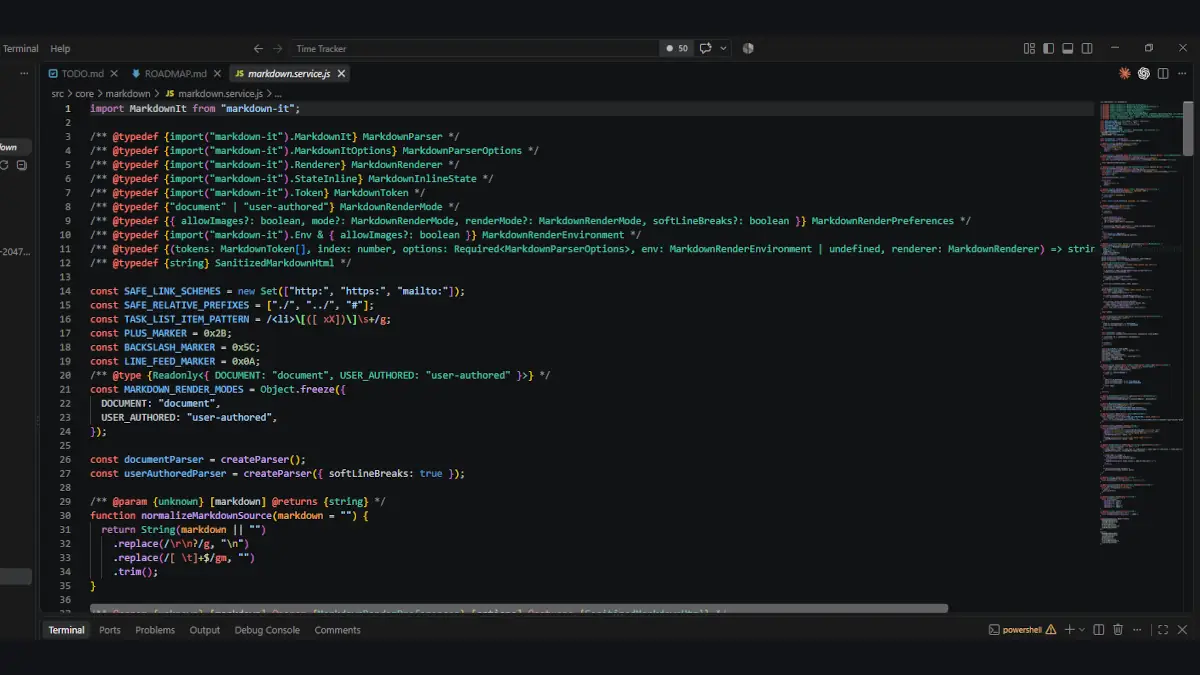
Task: Click the vertical scrollbar thumb
Action: pos(1188,128)
